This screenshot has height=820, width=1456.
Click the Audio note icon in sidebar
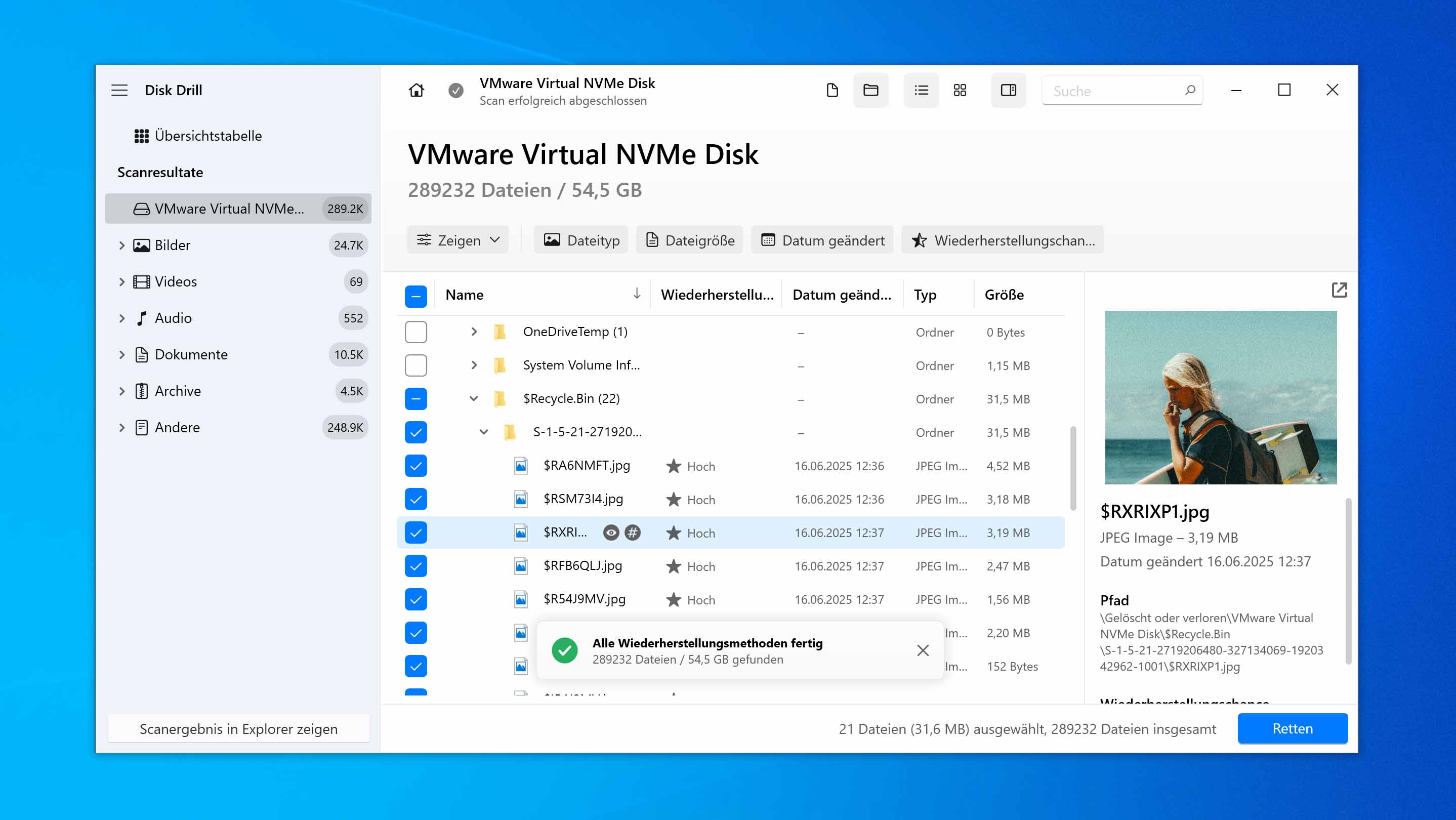pyautogui.click(x=141, y=318)
